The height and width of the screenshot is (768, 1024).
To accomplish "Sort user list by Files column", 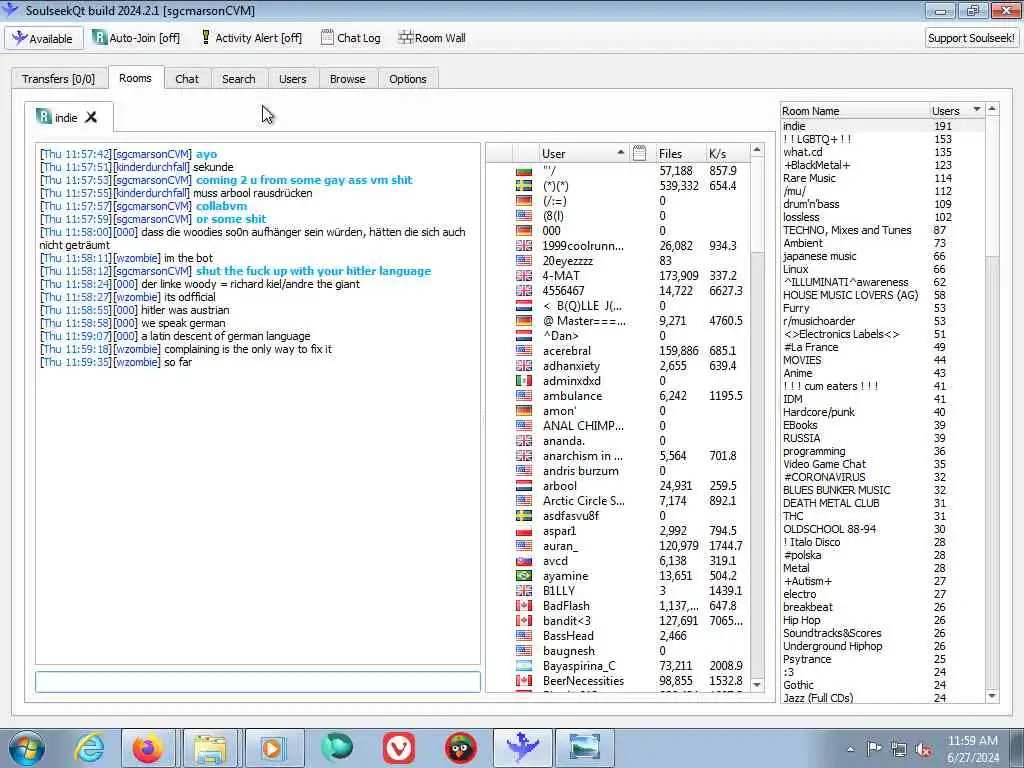I will tap(678, 153).
